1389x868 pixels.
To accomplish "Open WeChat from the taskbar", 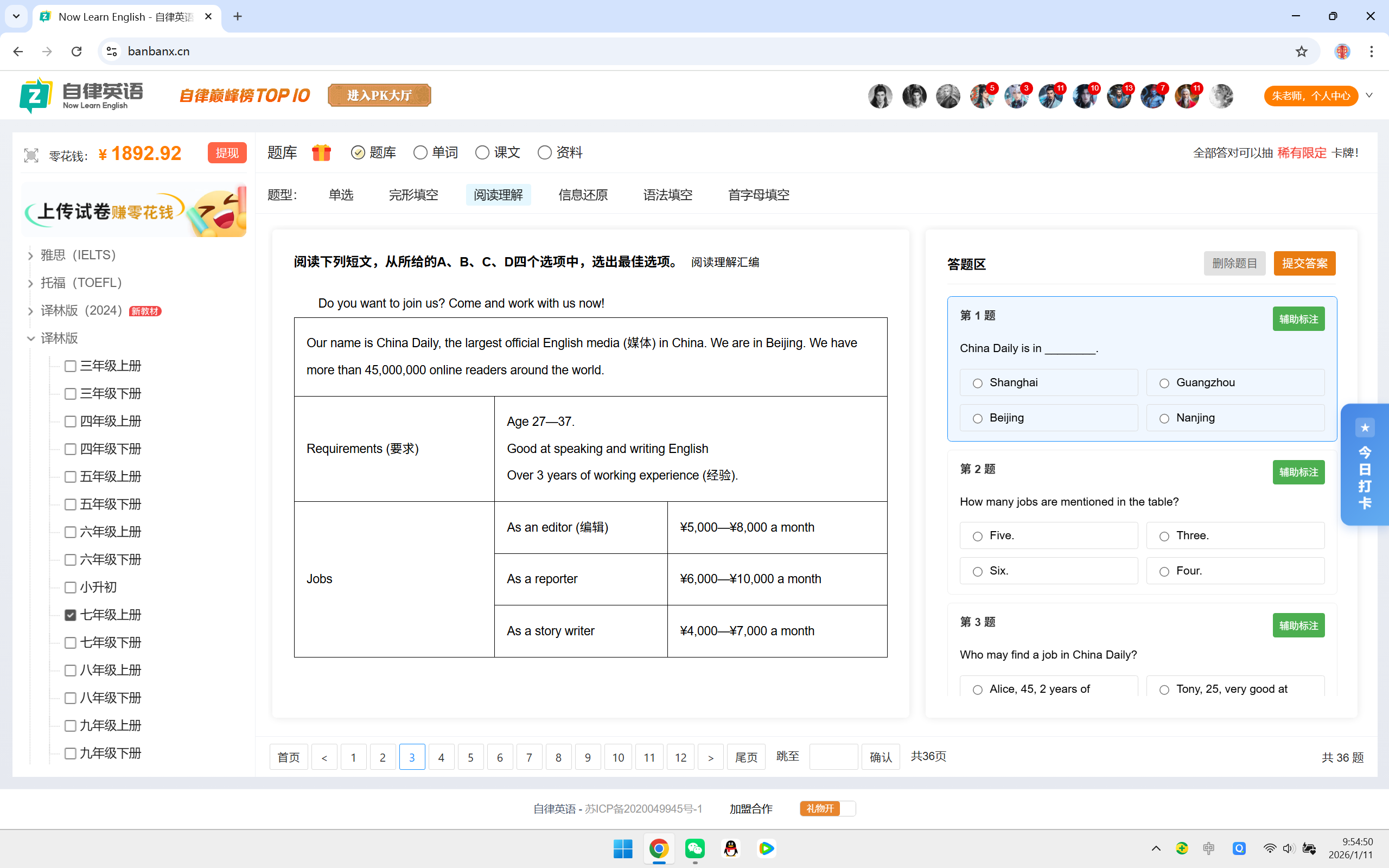I will [x=694, y=848].
